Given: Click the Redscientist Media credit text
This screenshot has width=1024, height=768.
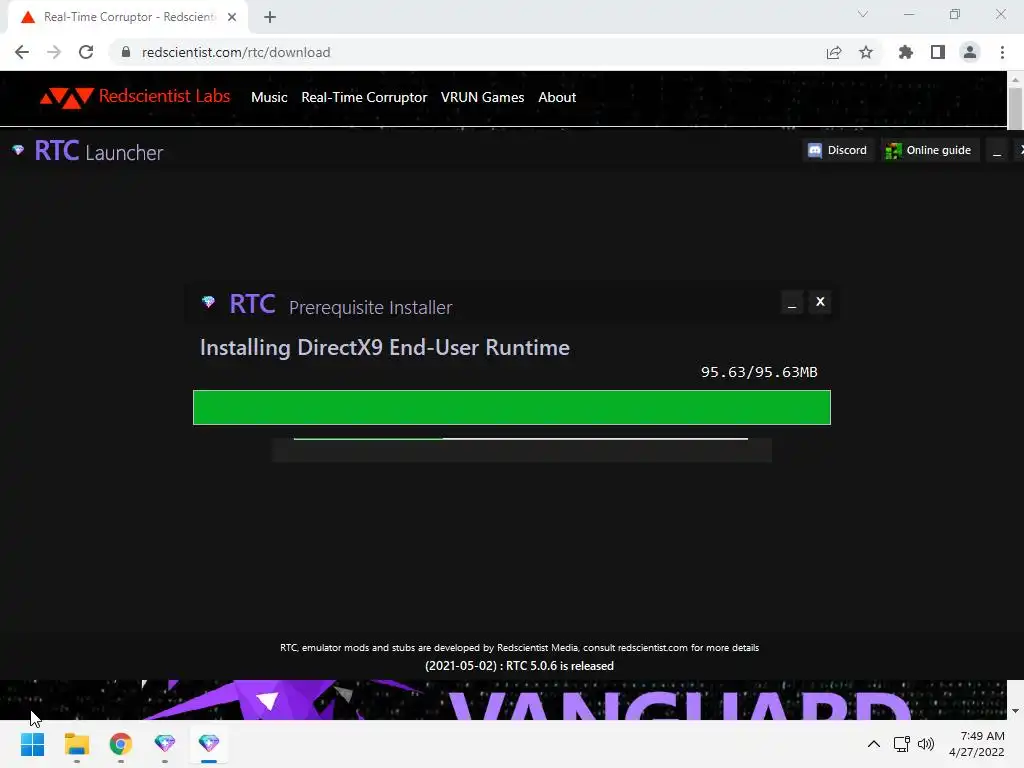Looking at the screenshot, I should point(519,648).
